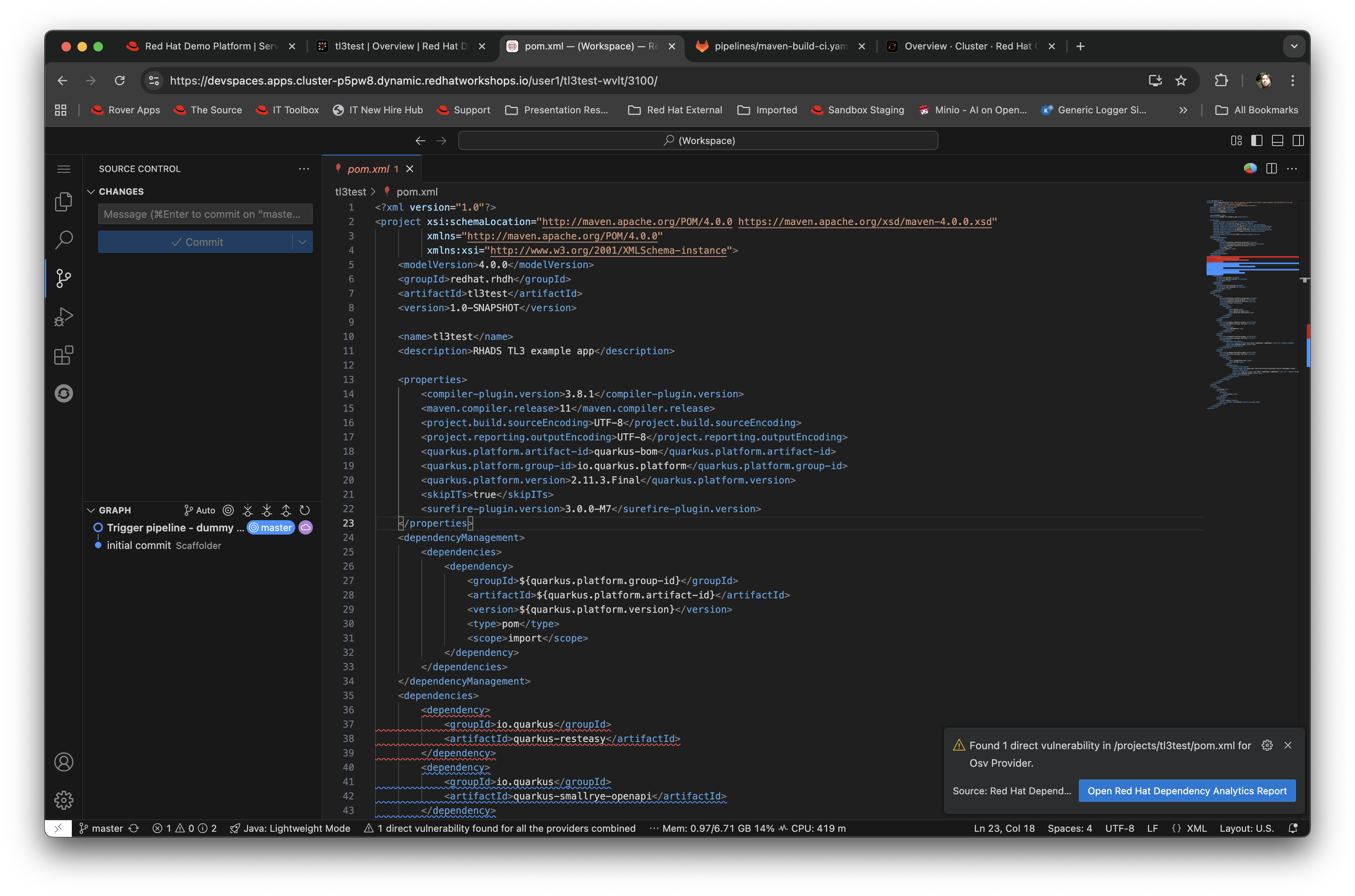Fetch commits using the Graph fetch icon
This screenshot has height=896, width=1355.
click(x=247, y=510)
